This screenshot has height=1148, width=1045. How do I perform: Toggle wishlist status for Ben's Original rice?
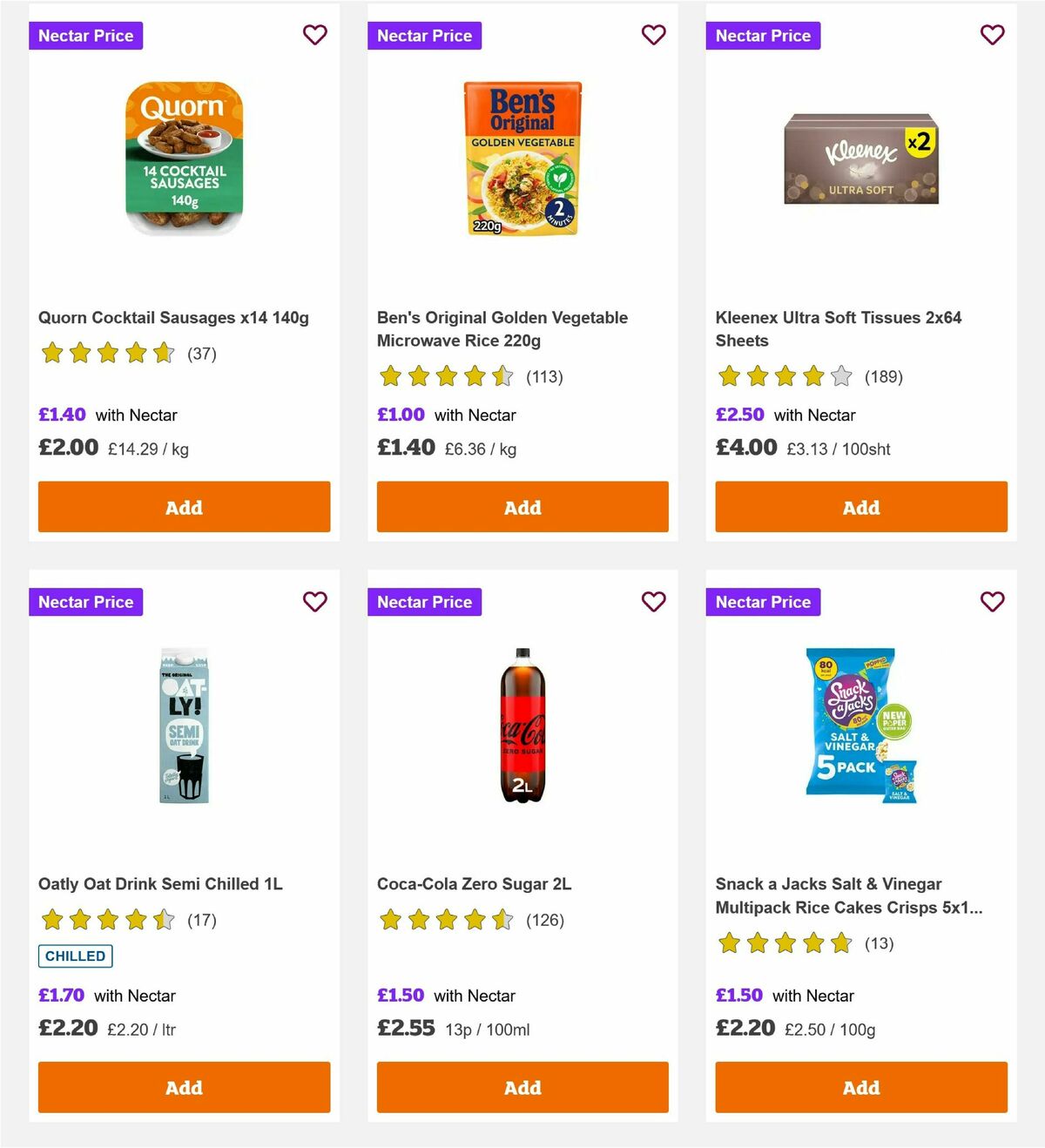click(x=653, y=35)
